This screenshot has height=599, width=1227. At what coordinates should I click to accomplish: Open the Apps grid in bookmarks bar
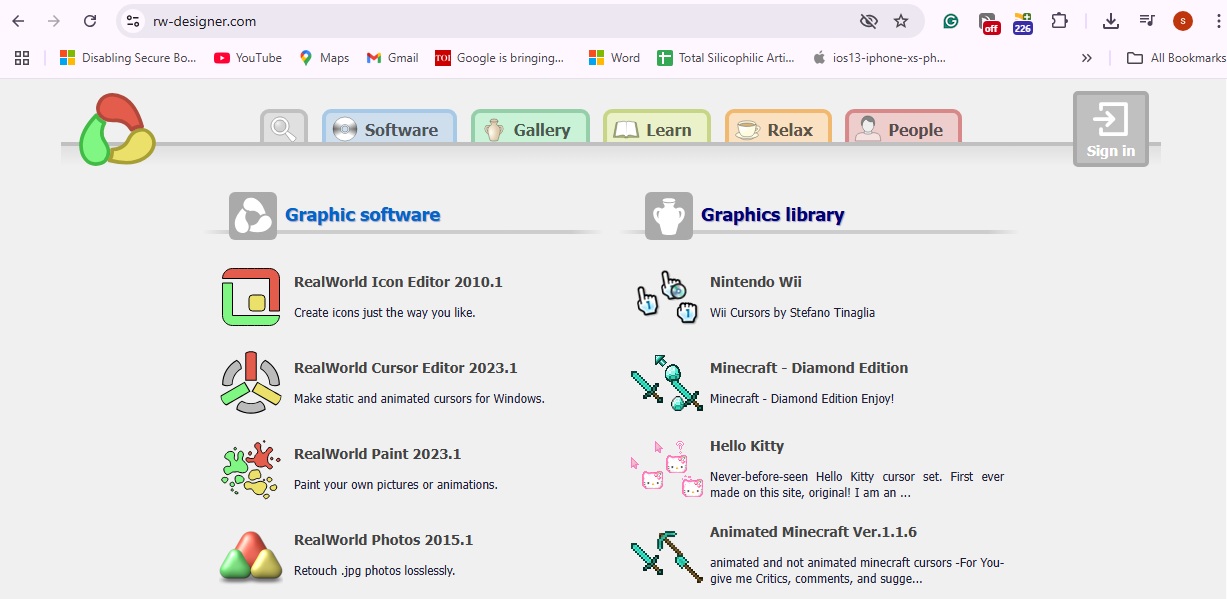[22, 58]
